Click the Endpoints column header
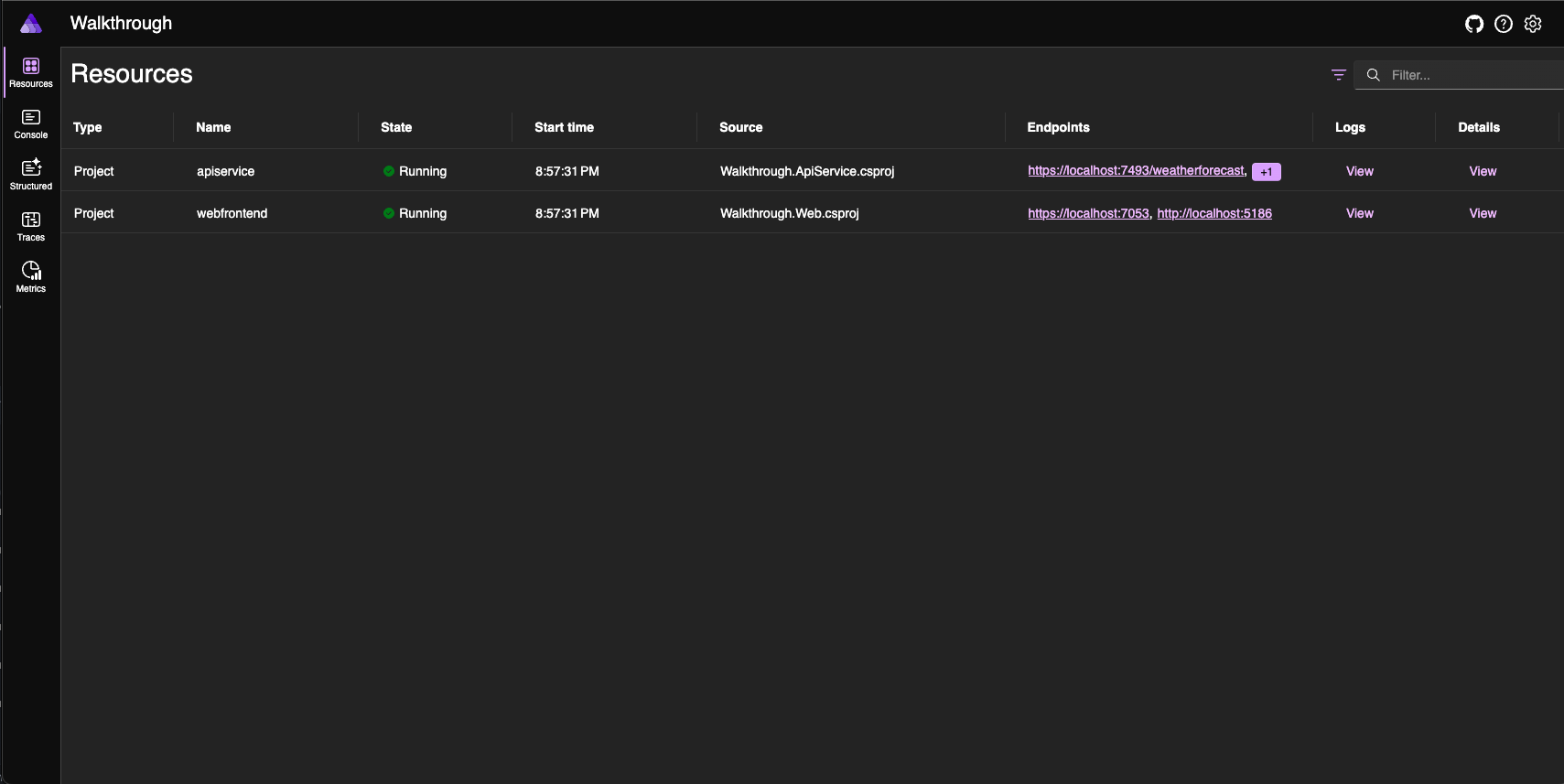Screen dimensions: 1564x784 coord(1058,127)
